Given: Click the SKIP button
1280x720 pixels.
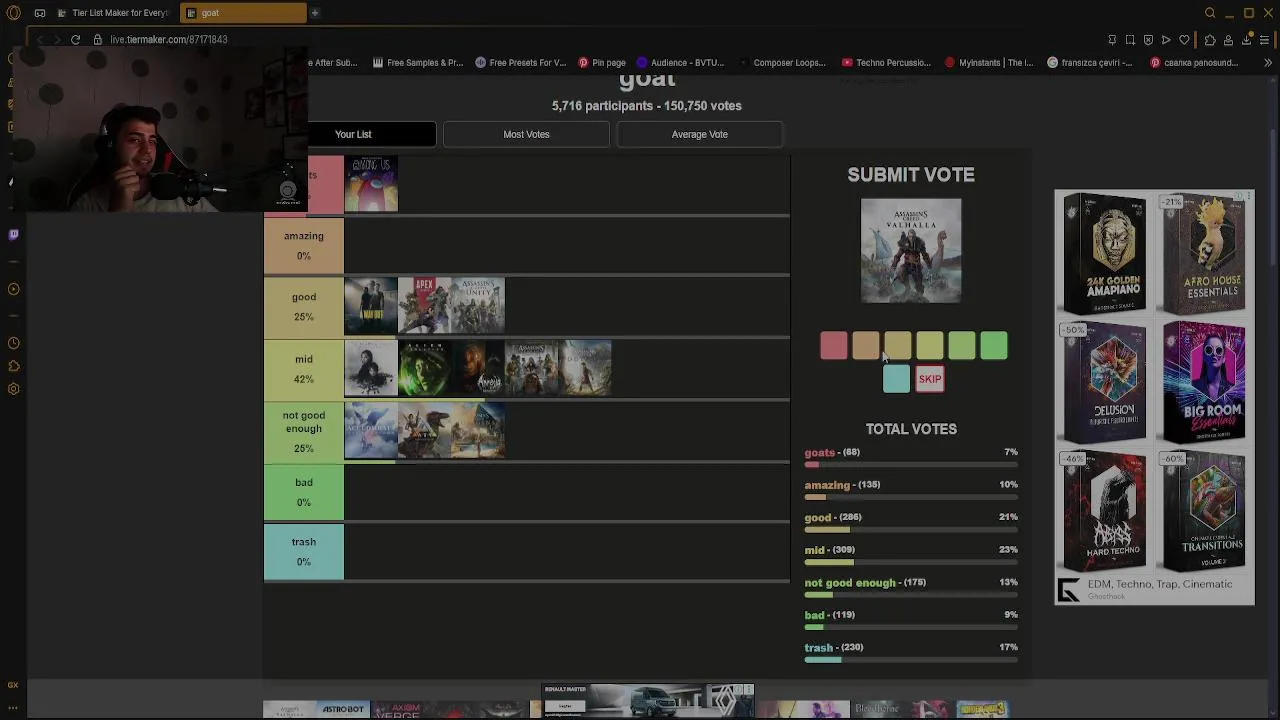Looking at the screenshot, I should [930, 379].
